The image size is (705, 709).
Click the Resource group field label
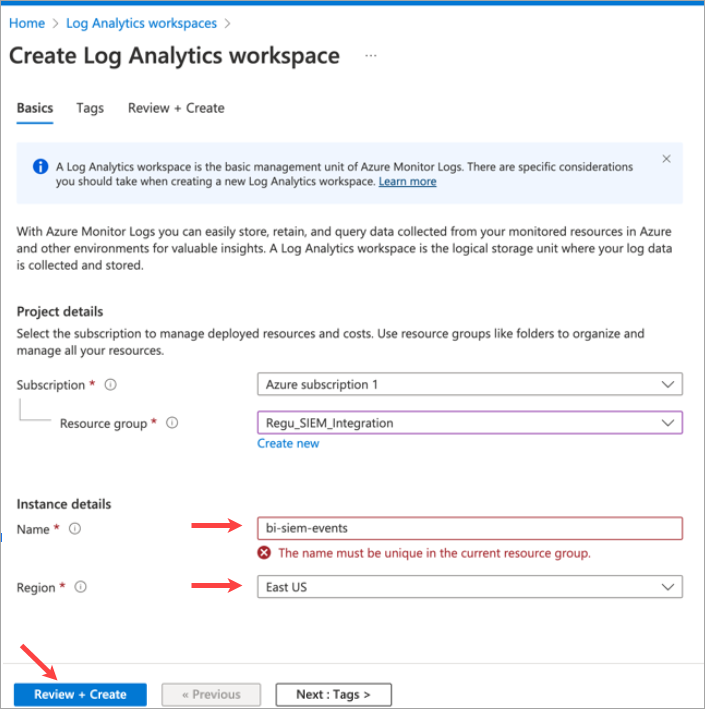click(104, 423)
